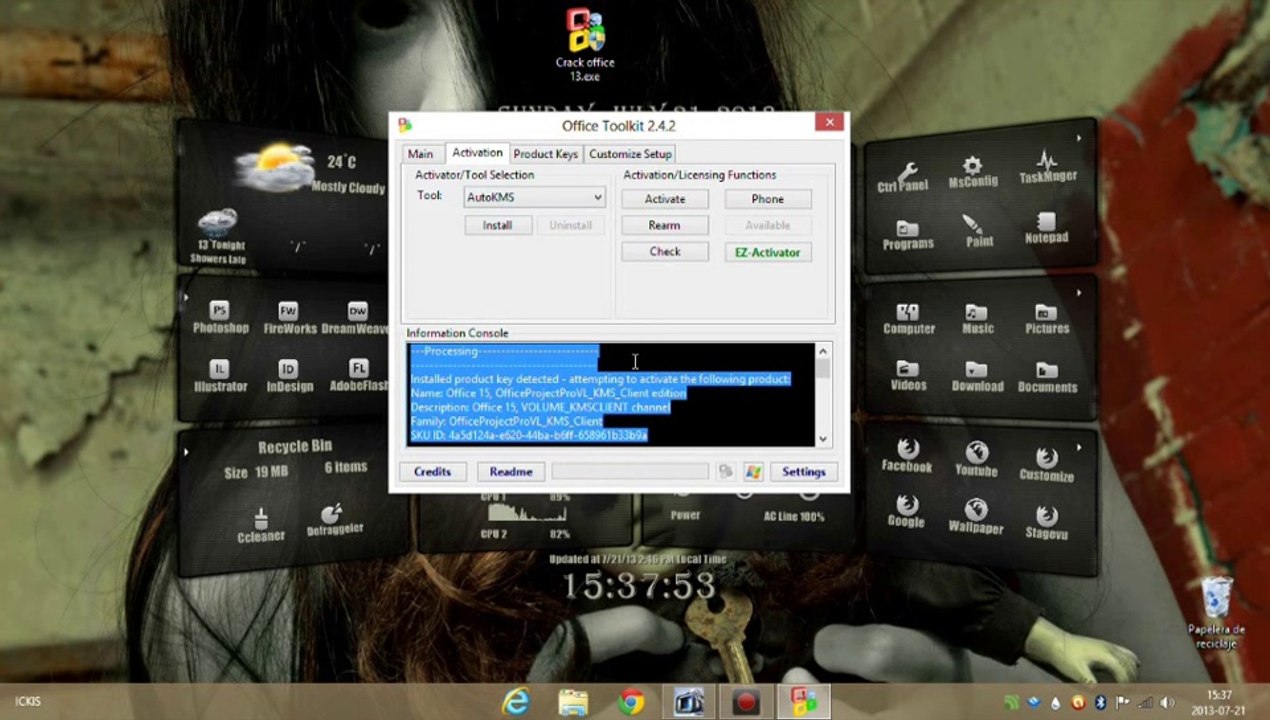This screenshot has width=1270, height=720.
Task: Click the Bluetooth icon in system tray
Action: coord(1100,702)
